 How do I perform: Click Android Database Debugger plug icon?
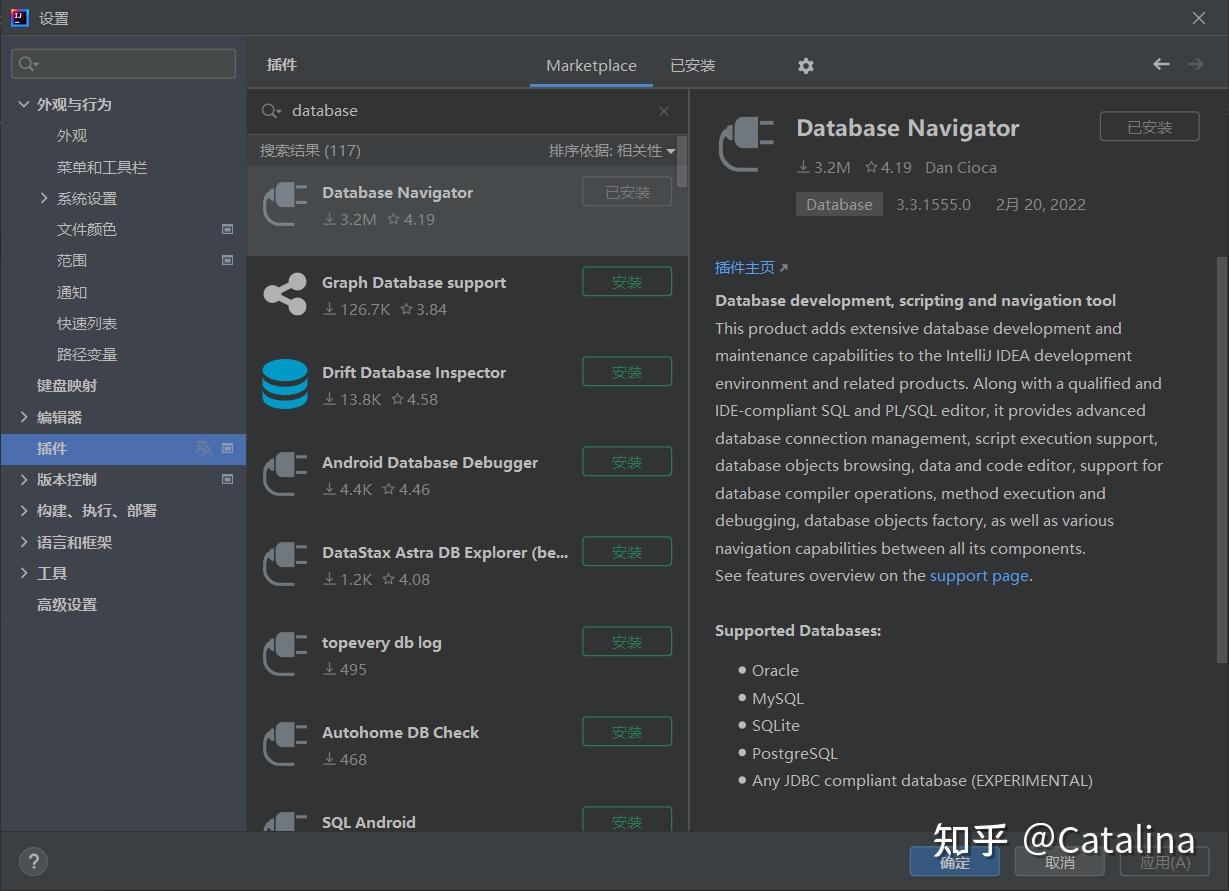click(285, 475)
